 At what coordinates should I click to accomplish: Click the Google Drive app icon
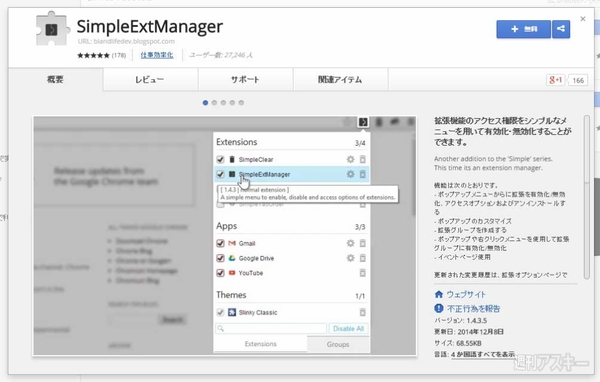[232, 258]
